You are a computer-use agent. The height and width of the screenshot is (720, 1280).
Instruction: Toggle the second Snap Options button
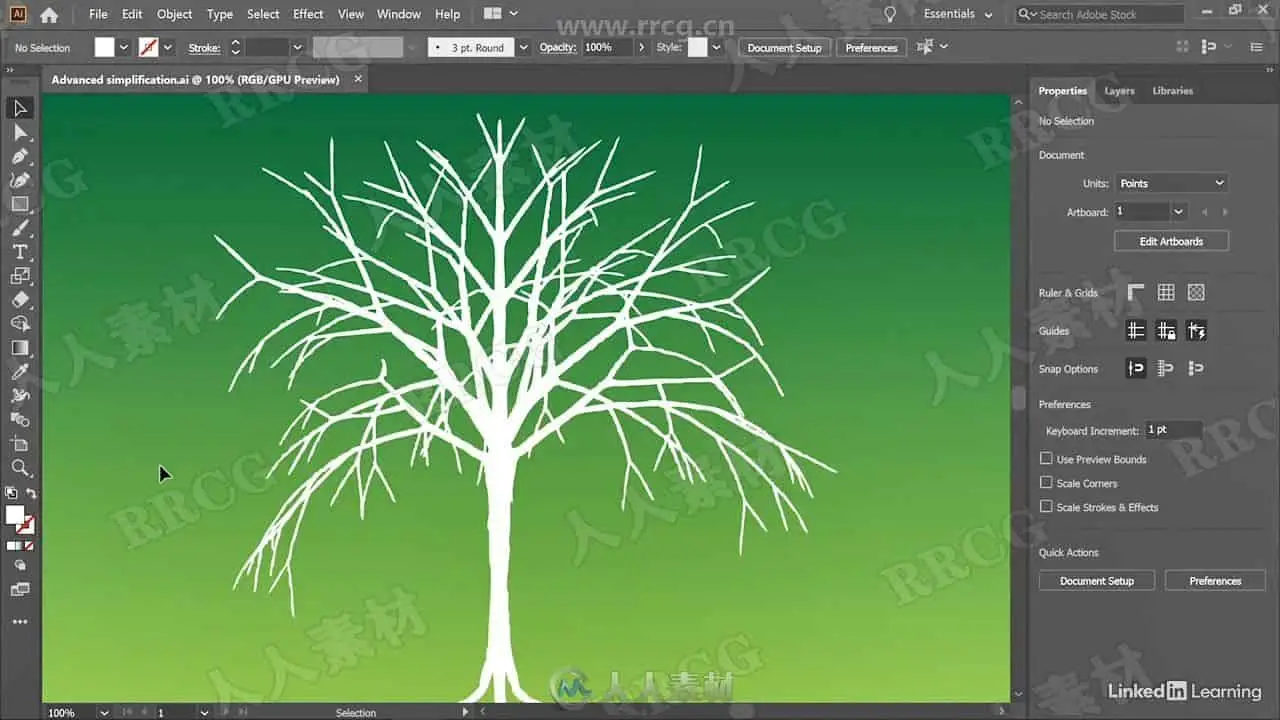click(x=1166, y=369)
